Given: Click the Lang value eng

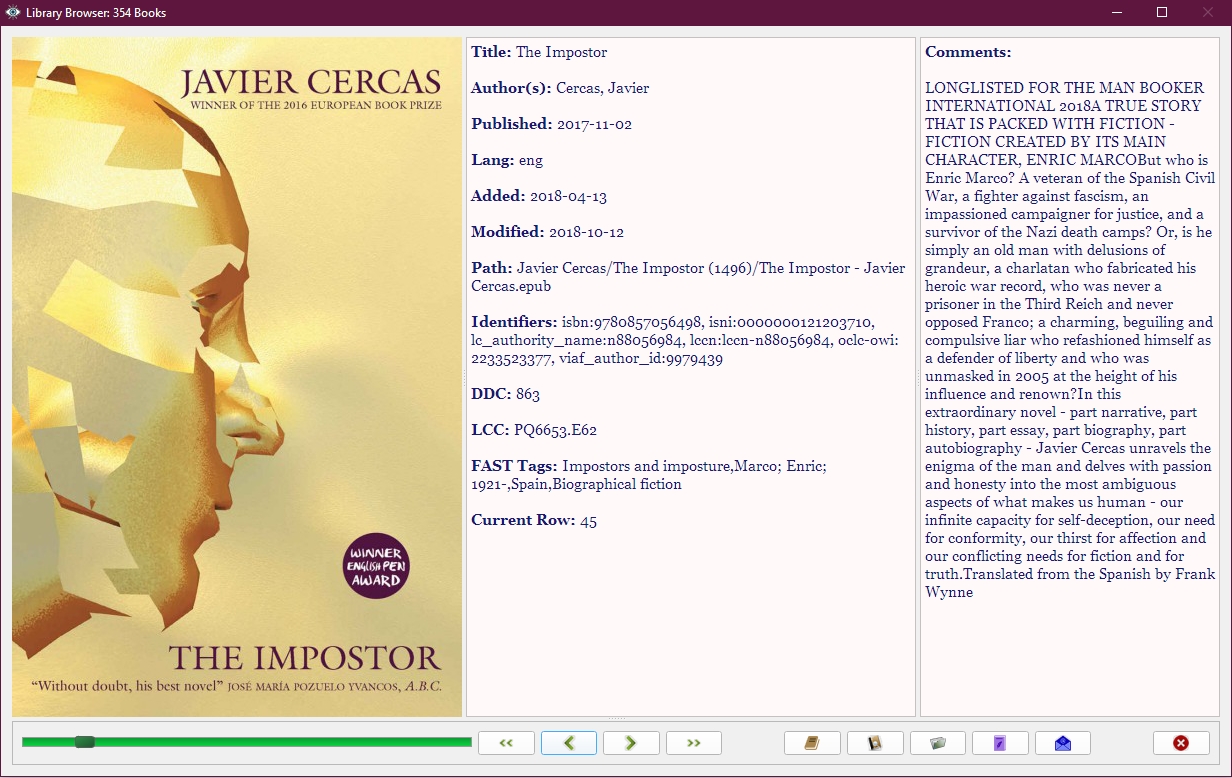Looking at the screenshot, I should (531, 160).
